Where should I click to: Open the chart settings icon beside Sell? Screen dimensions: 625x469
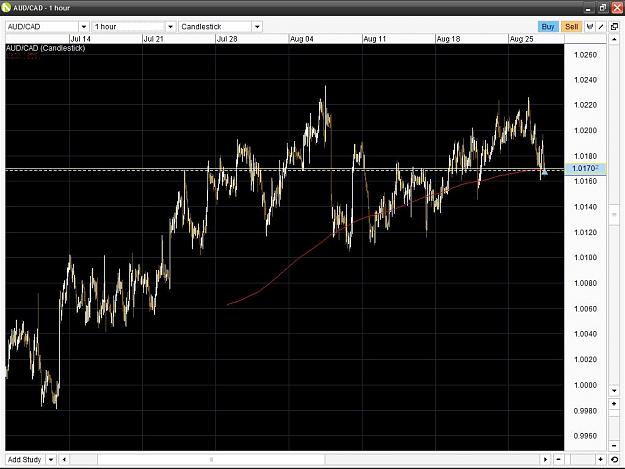(x=590, y=27)
